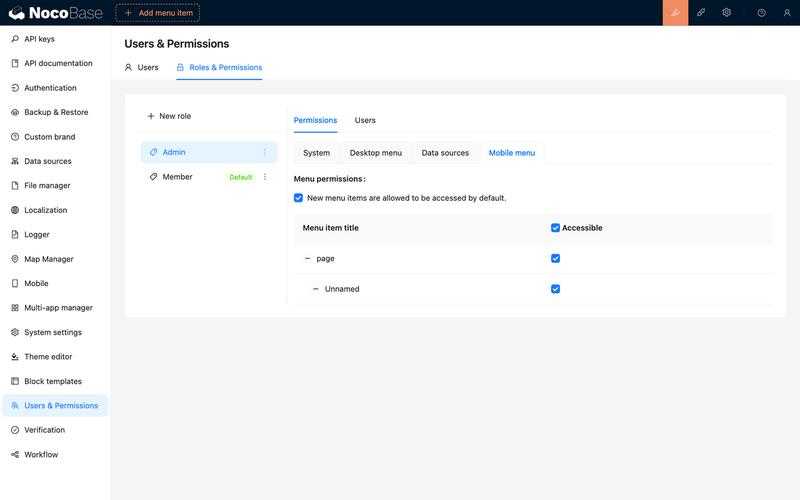Switch to Users top tab
The height and width of the screenshot is (500, 800).
point(142,67)
